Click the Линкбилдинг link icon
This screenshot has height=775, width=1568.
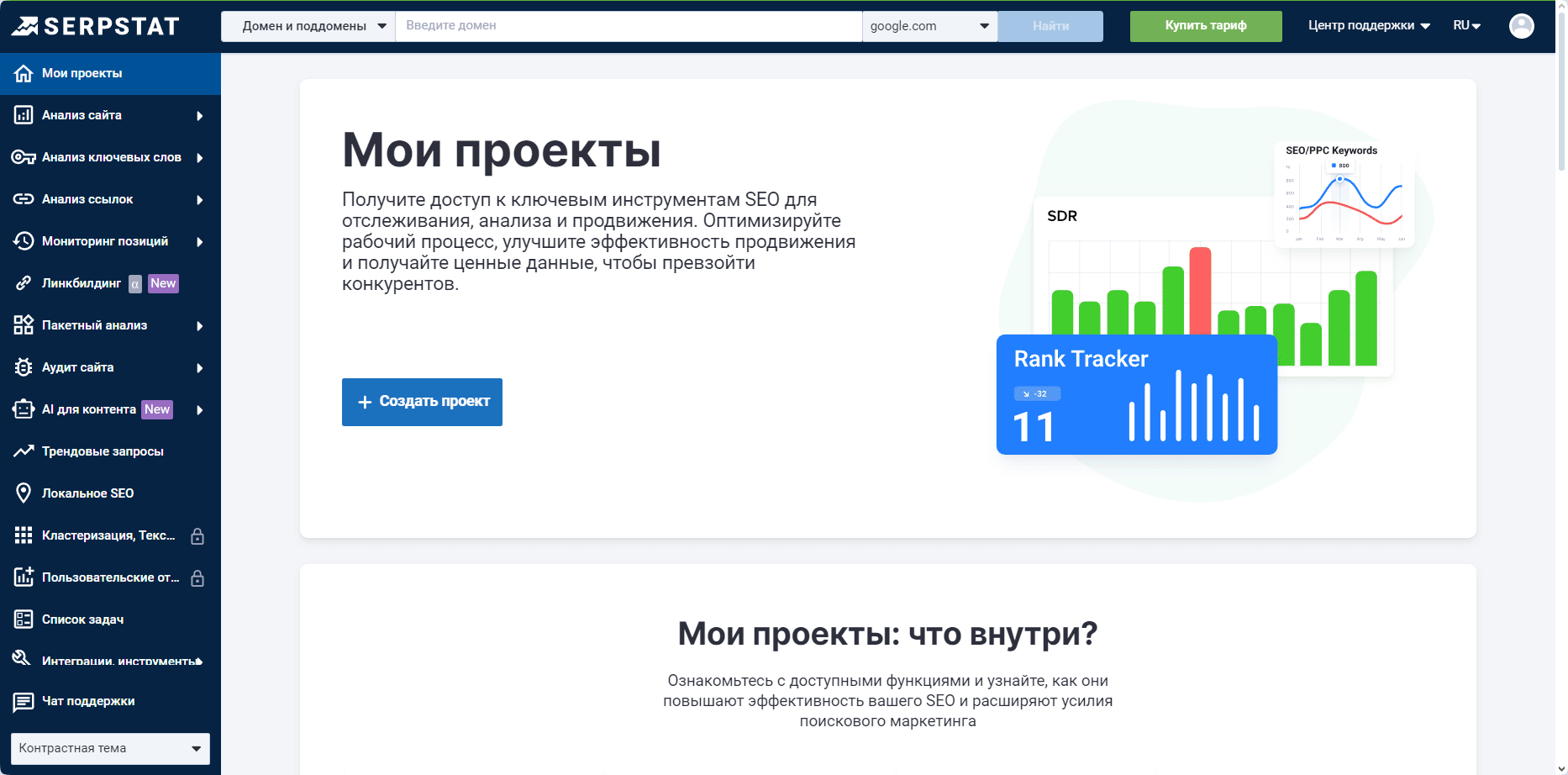point(24,283)
